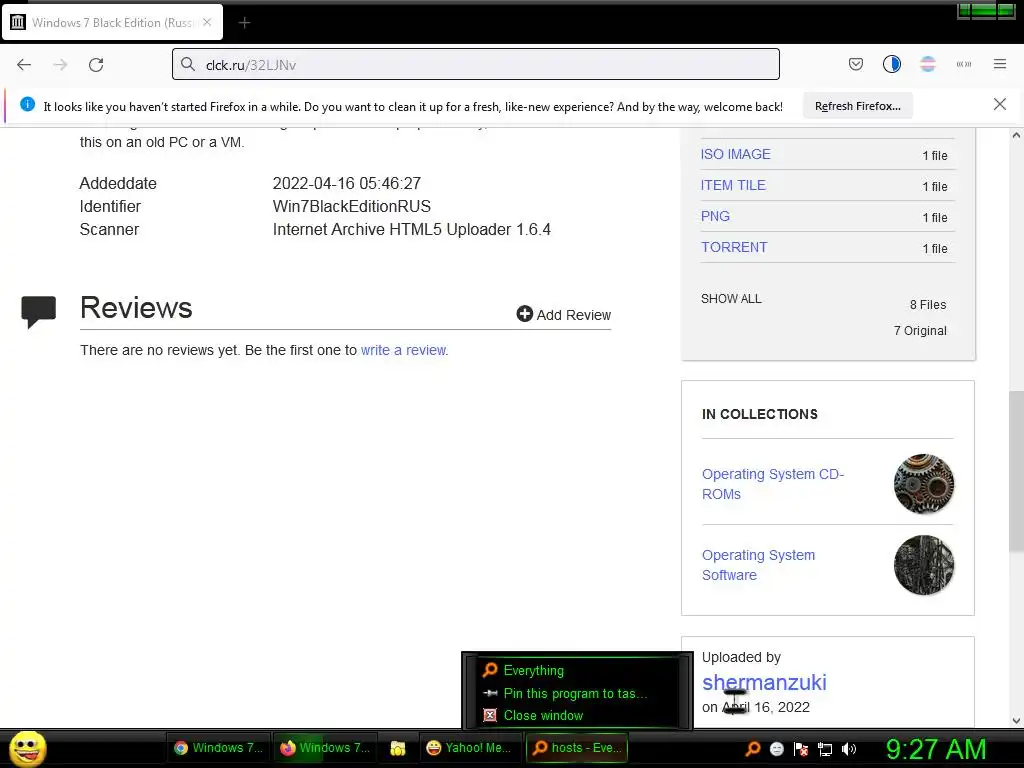Open the Yahoo! Messenger taskbar button

pyautogui.click(x=469, y=748)
